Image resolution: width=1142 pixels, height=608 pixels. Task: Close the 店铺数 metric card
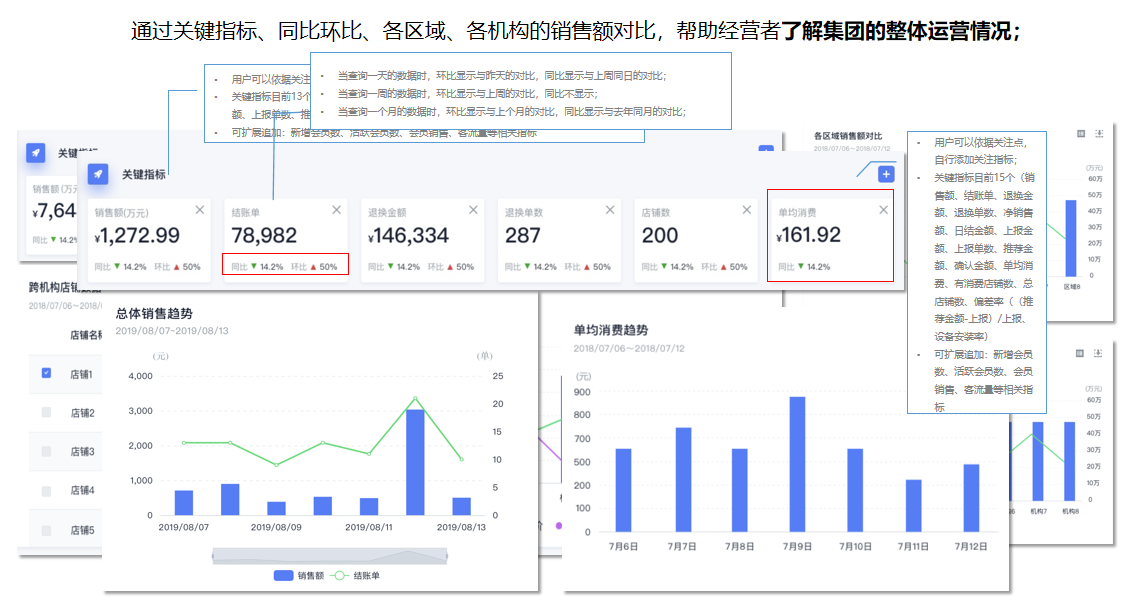coord(747,210)
